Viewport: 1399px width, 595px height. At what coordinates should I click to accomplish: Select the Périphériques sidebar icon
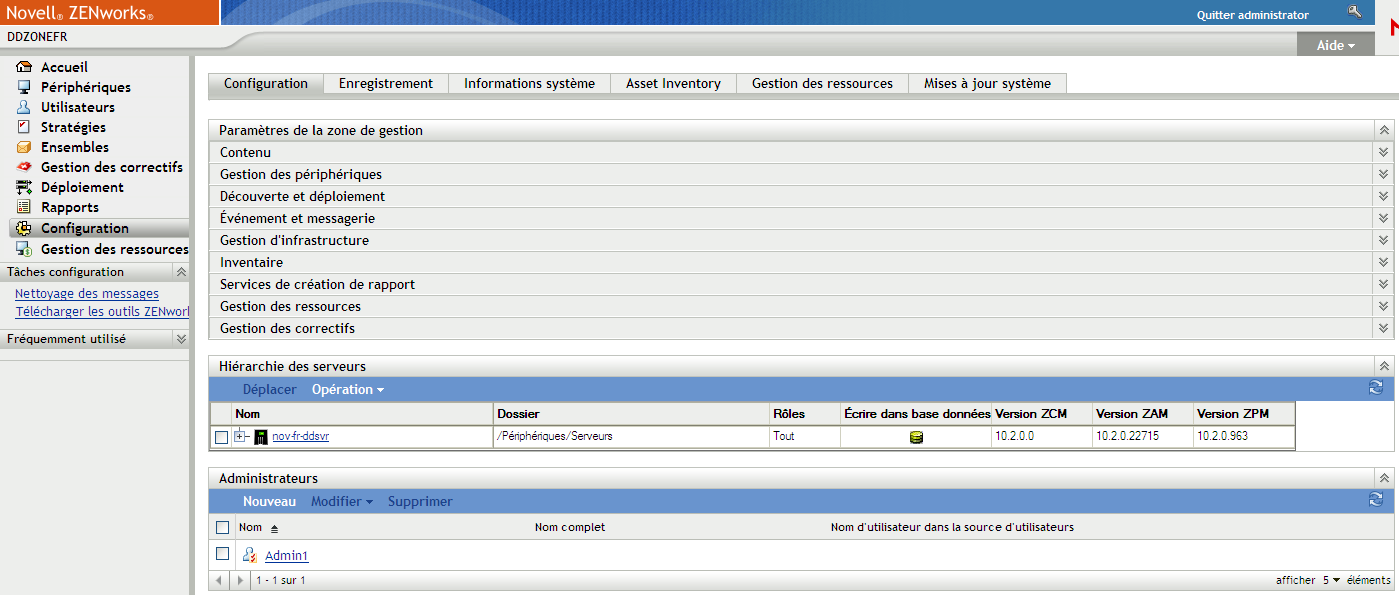point(24,86)
